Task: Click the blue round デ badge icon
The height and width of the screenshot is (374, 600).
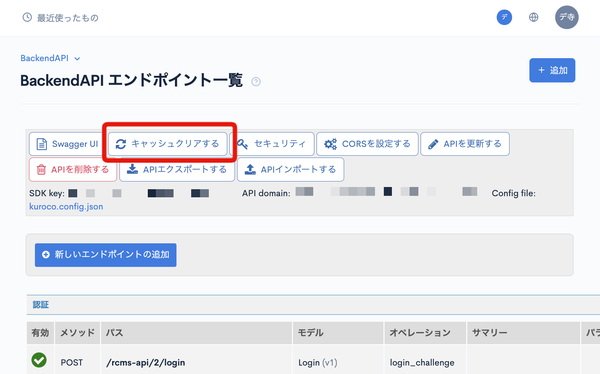Action: (x=504, y=17)
